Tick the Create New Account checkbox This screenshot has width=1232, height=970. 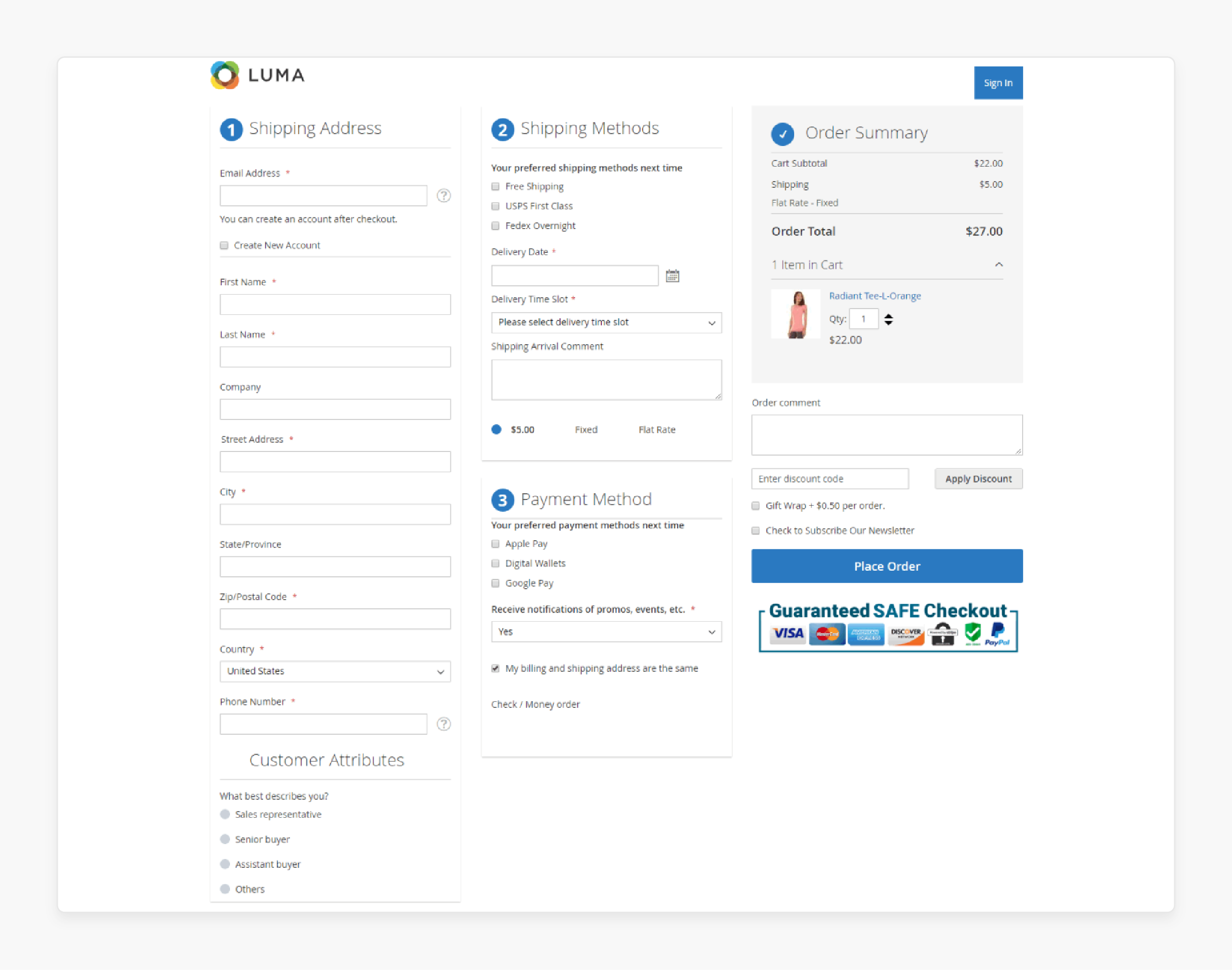224,246
